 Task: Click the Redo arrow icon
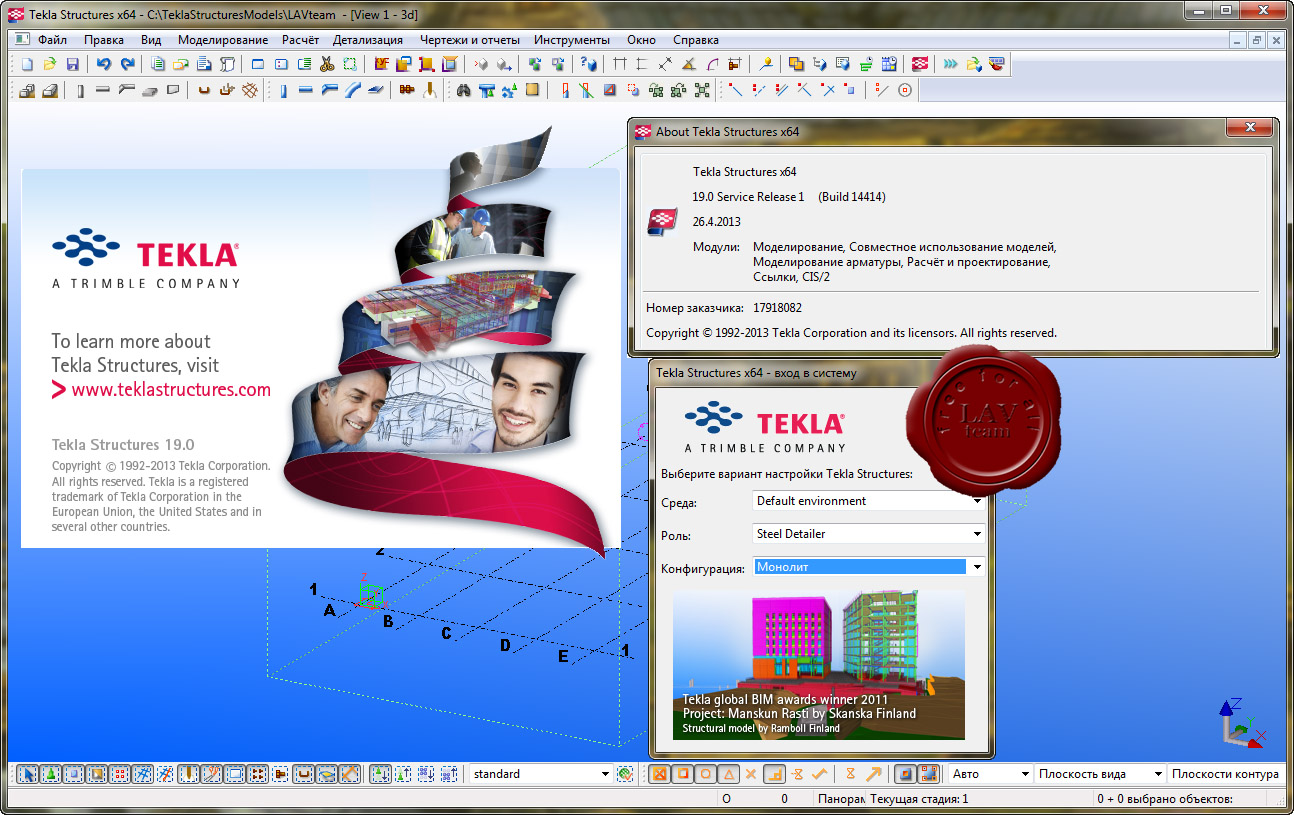click(128, 64)
